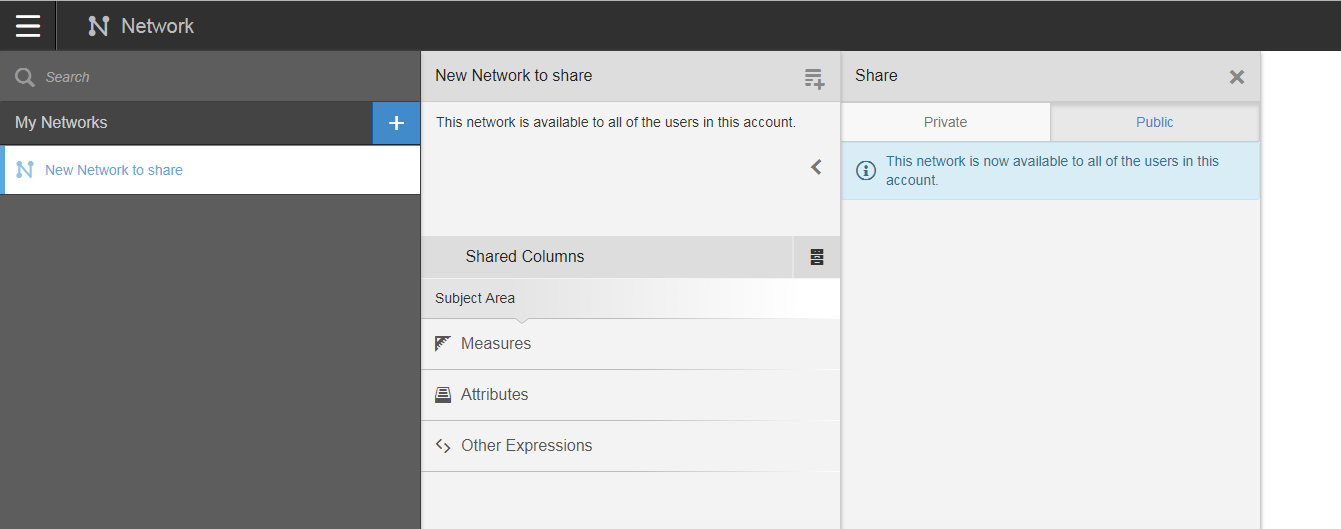Click the search magnifier icon
This screenshot has height=529, width=1341.
point(25,77)
